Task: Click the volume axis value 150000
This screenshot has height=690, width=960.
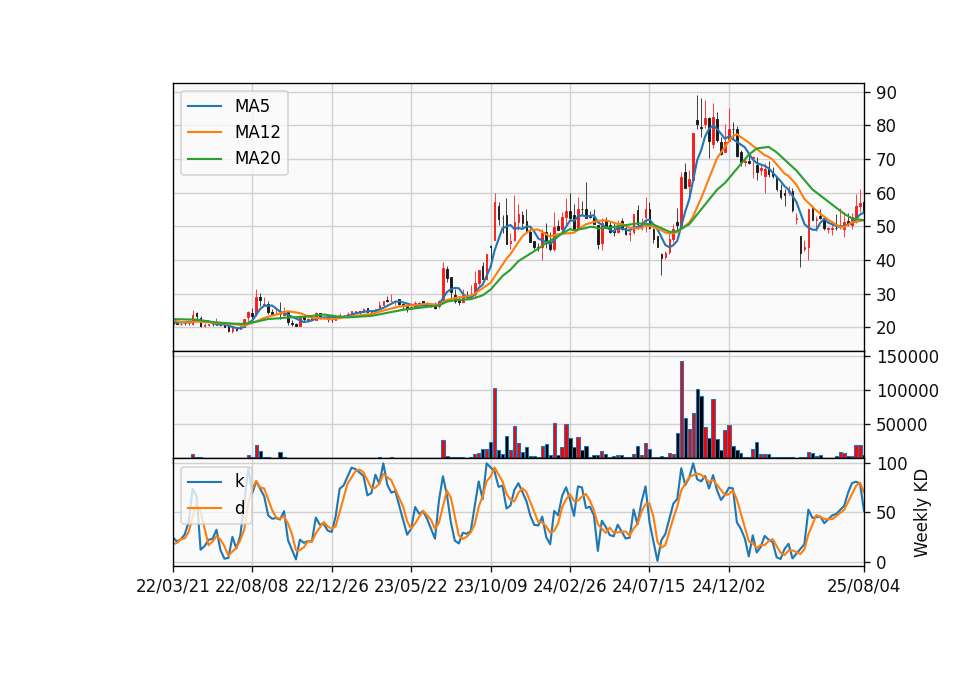Action: (x=907, y=357)
